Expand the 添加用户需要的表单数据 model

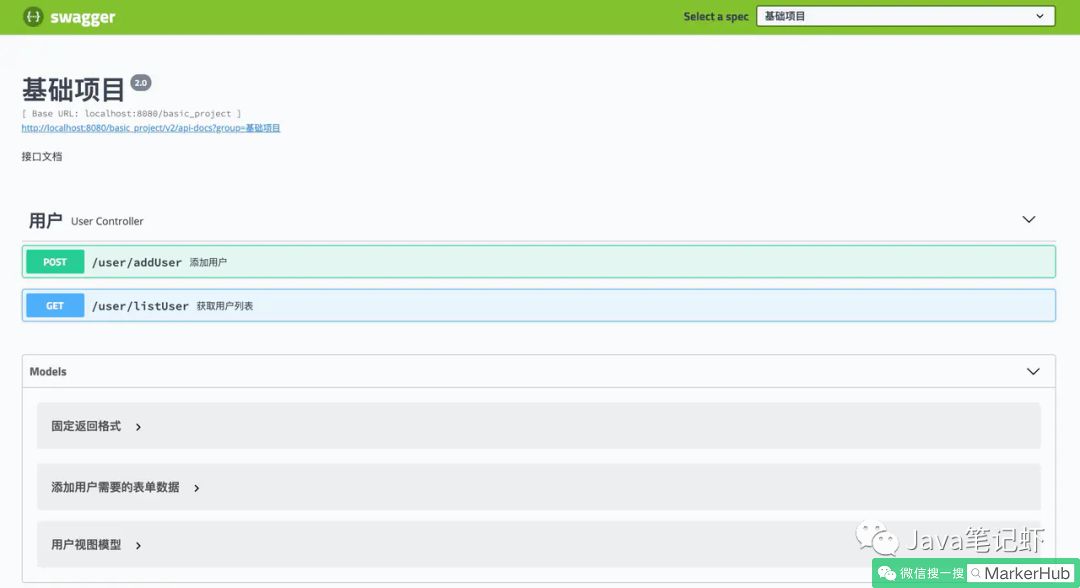pyautogui.click(x=539, y=487)
